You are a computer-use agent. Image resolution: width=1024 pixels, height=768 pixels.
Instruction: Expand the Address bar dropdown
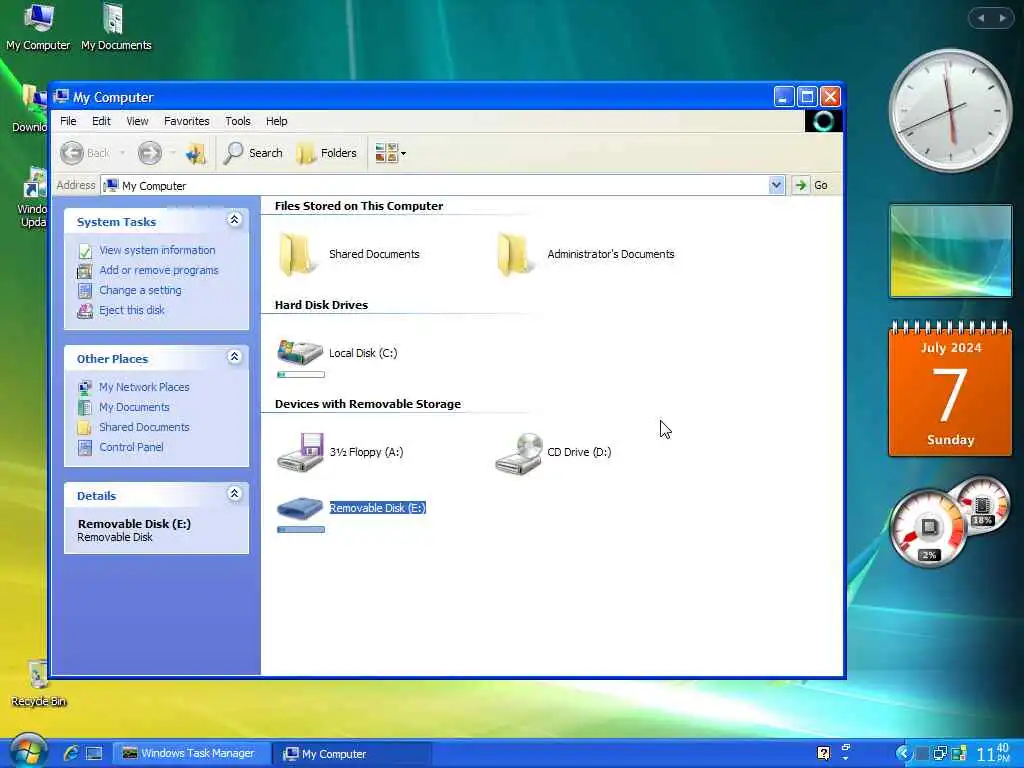[776, 185]
